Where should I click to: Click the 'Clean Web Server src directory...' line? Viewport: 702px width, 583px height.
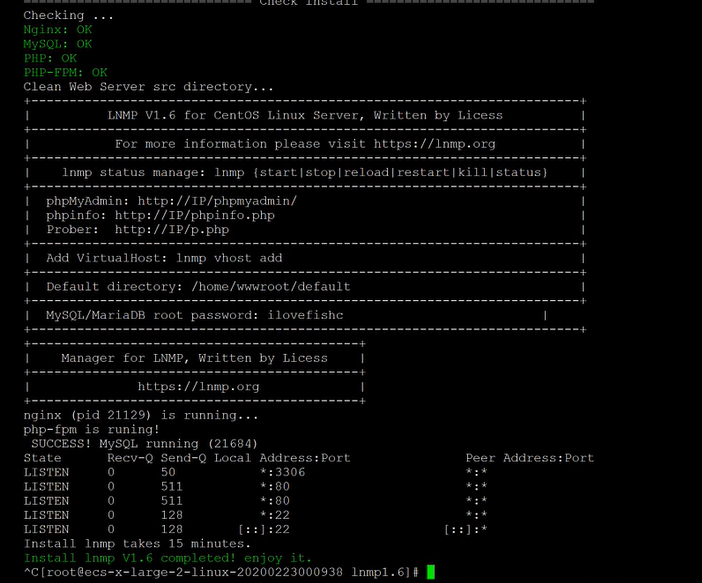148,87
